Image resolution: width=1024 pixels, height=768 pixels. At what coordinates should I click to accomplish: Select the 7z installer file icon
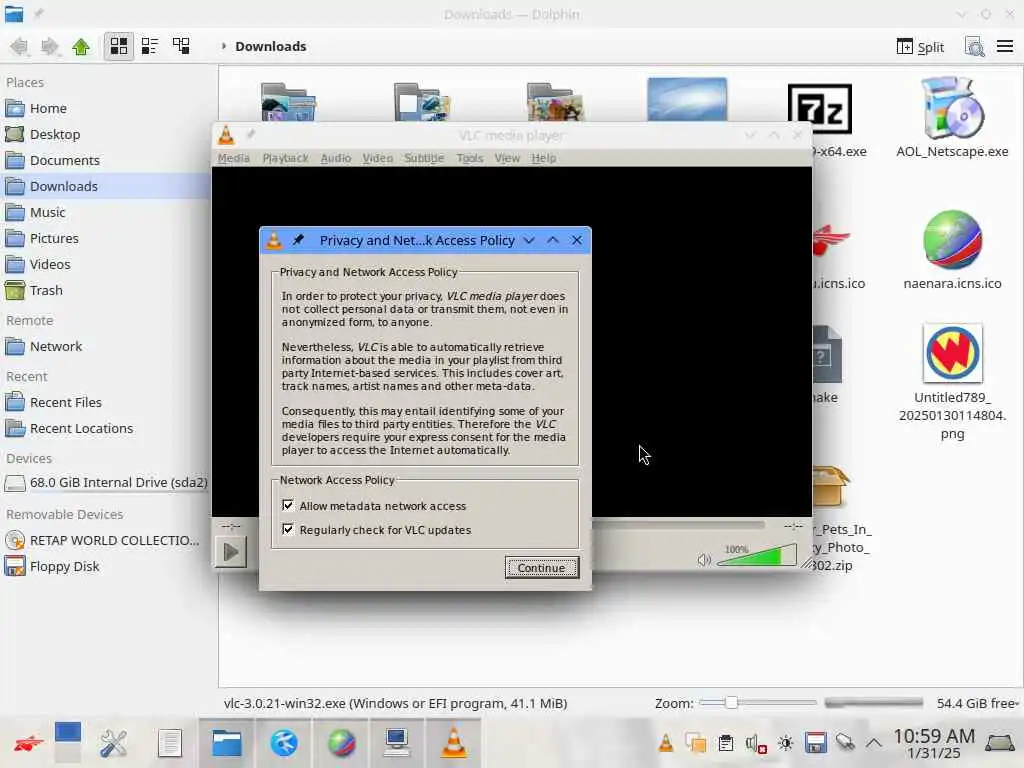[x=820, y=108]
